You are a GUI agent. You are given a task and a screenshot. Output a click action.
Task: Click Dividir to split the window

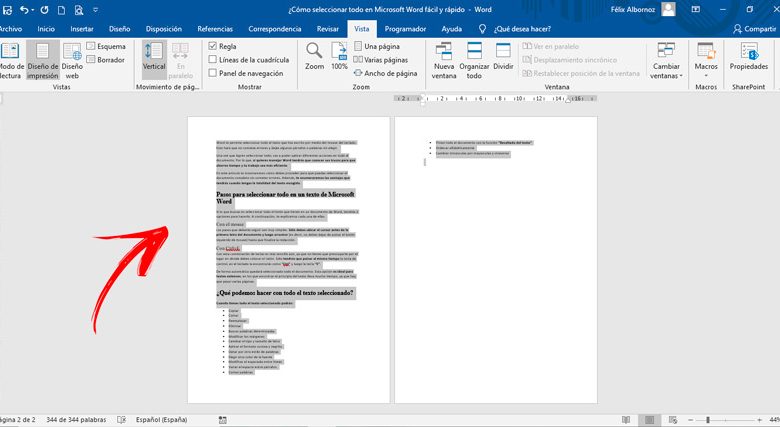[503, 56]
